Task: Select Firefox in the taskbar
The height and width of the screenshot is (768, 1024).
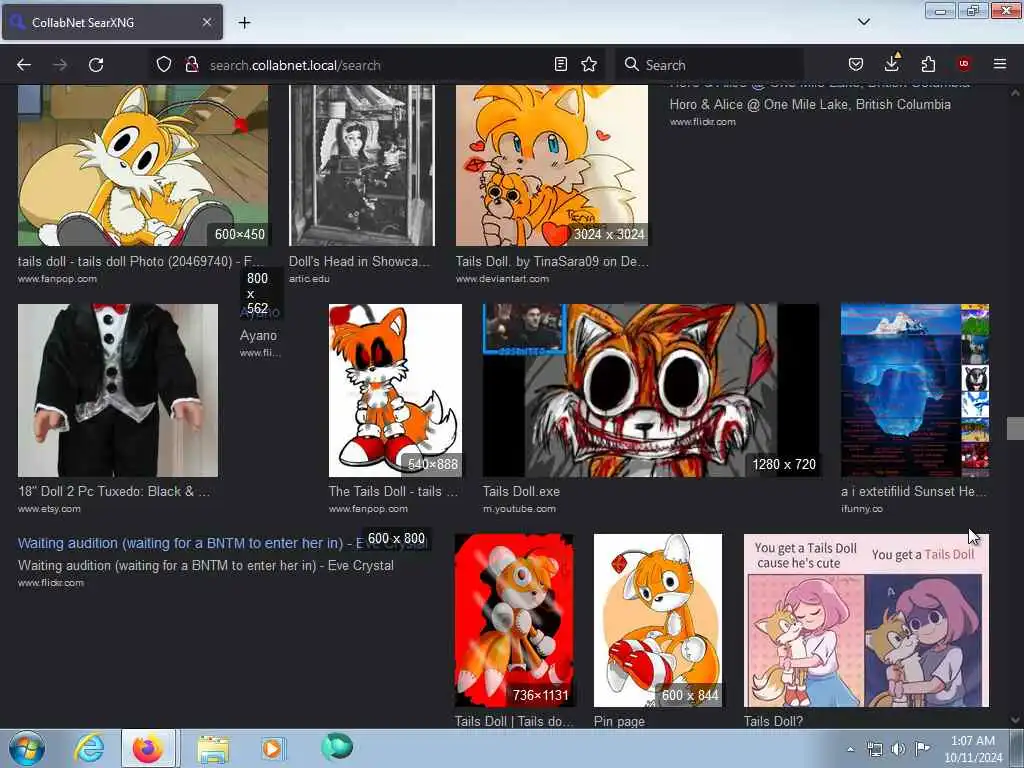Action: (148, 748)
